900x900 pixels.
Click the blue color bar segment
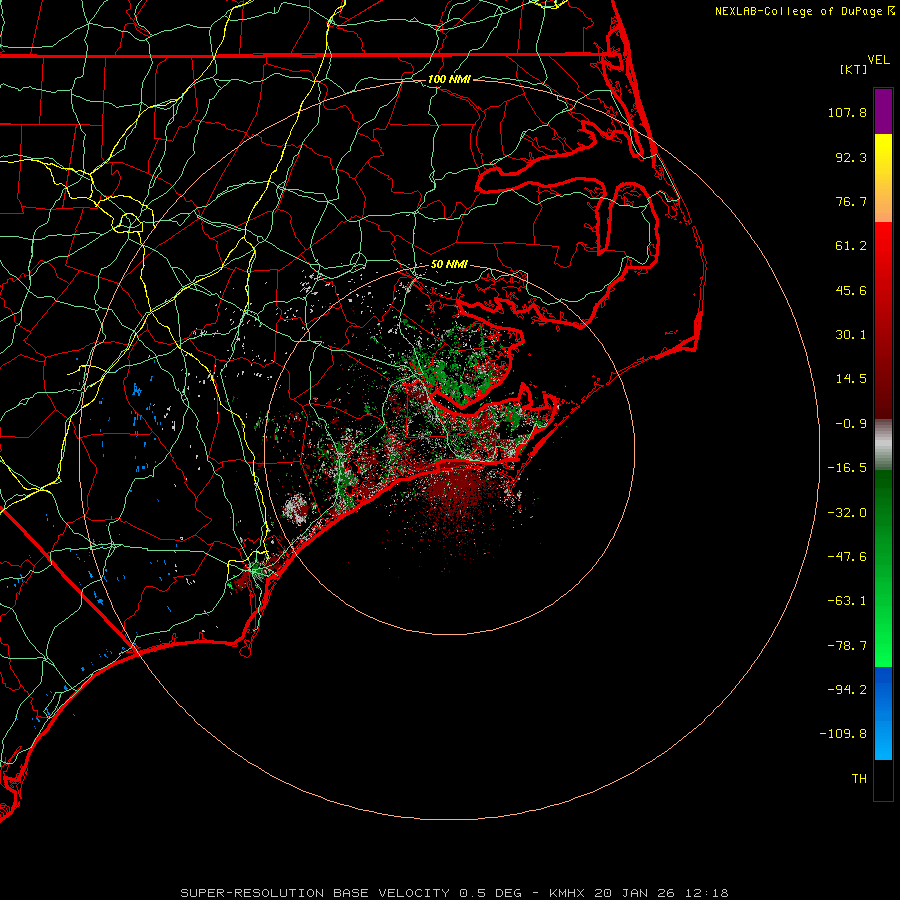883,713
